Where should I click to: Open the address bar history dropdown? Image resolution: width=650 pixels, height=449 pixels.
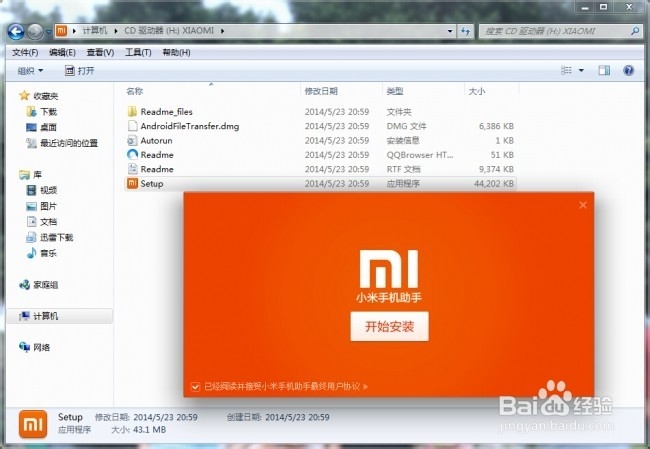click(x=450, y=31)
